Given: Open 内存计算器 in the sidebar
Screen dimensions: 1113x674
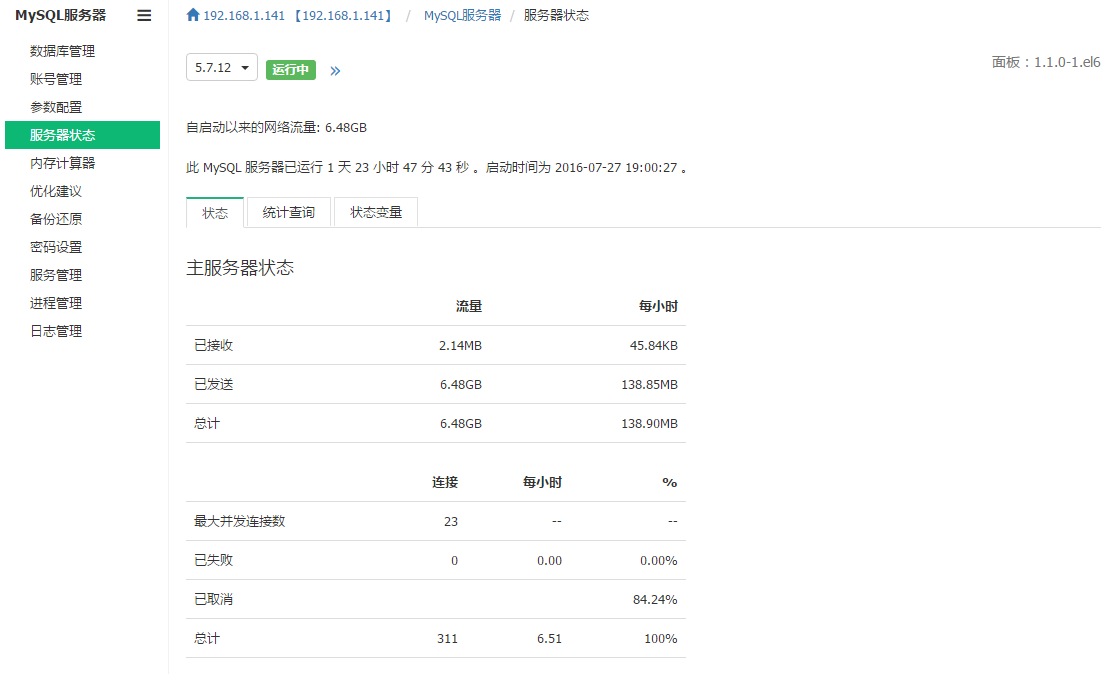Looking at the screenshot, I should (62, 163).
